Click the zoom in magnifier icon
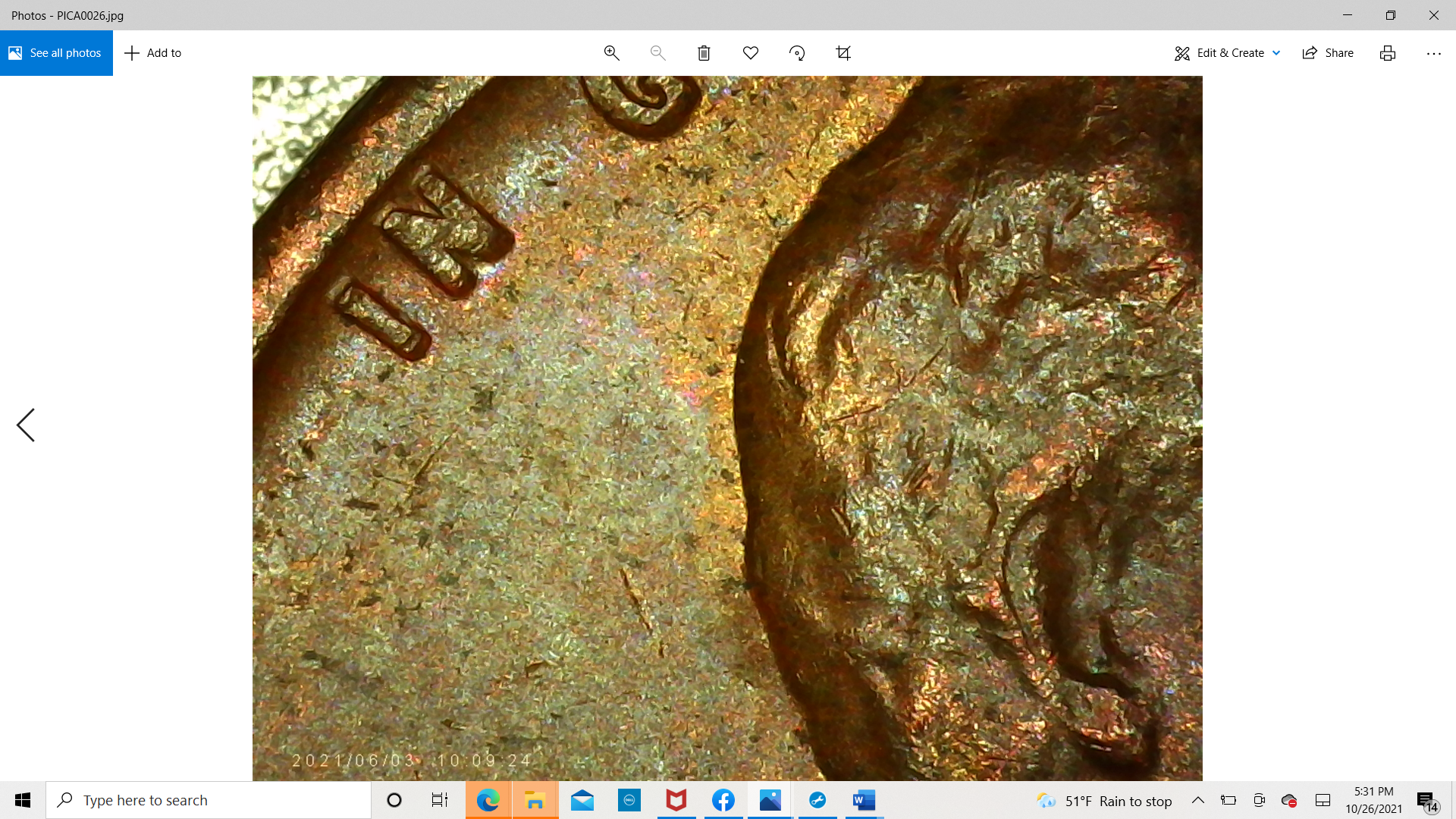The height and width of the screenshot is (819, 1456). click(x=611, y=53)
